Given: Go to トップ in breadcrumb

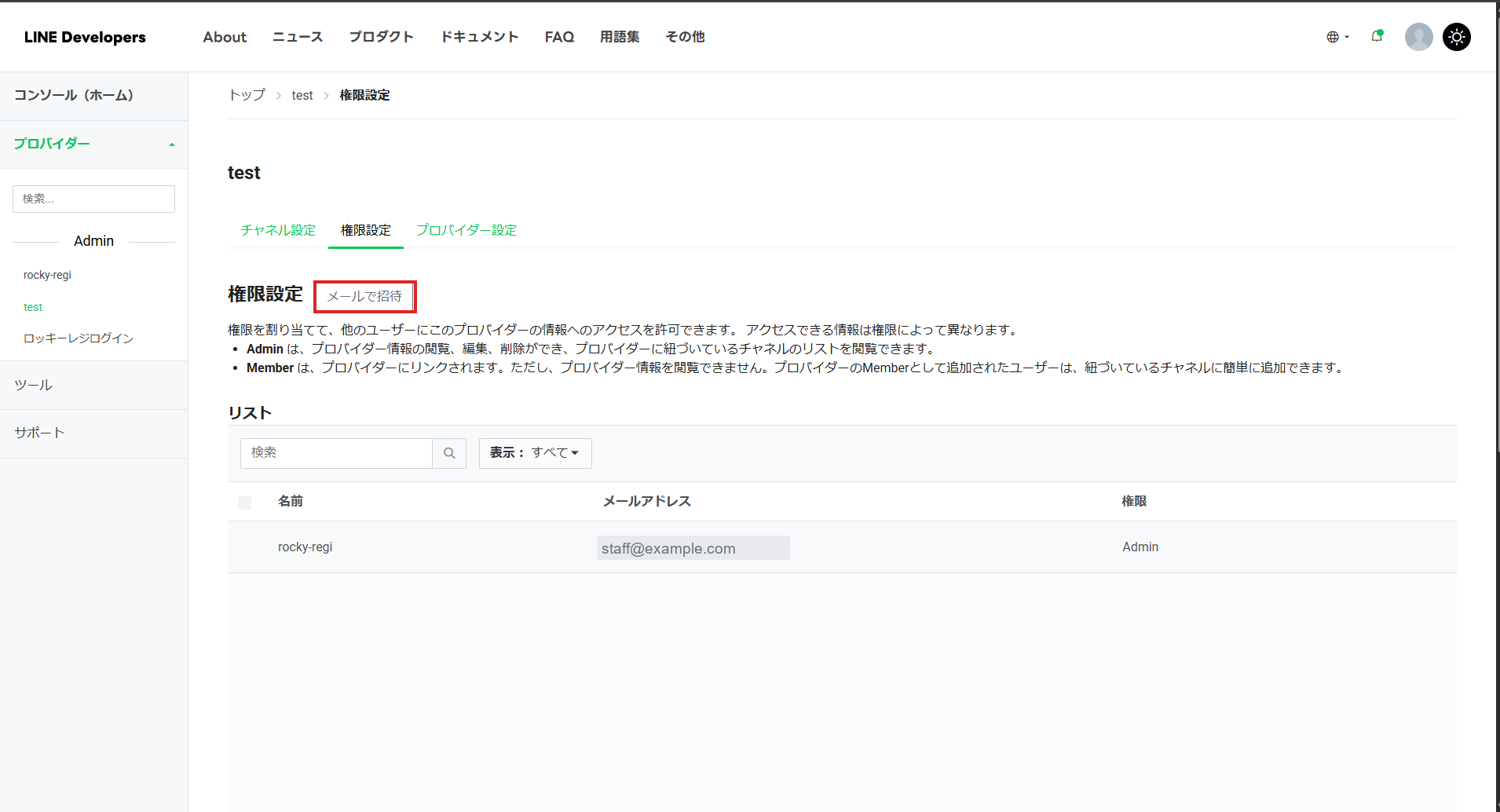Looking at the screenshot, I should [x=247, y=95].
